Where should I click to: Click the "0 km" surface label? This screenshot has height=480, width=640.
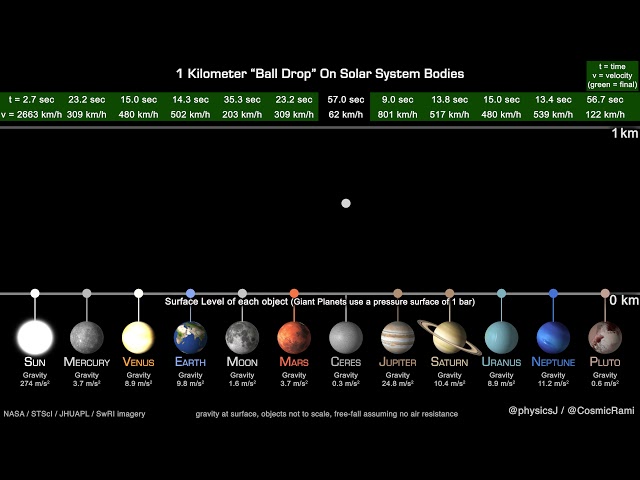pyautogui.click(x=624, y=300)
